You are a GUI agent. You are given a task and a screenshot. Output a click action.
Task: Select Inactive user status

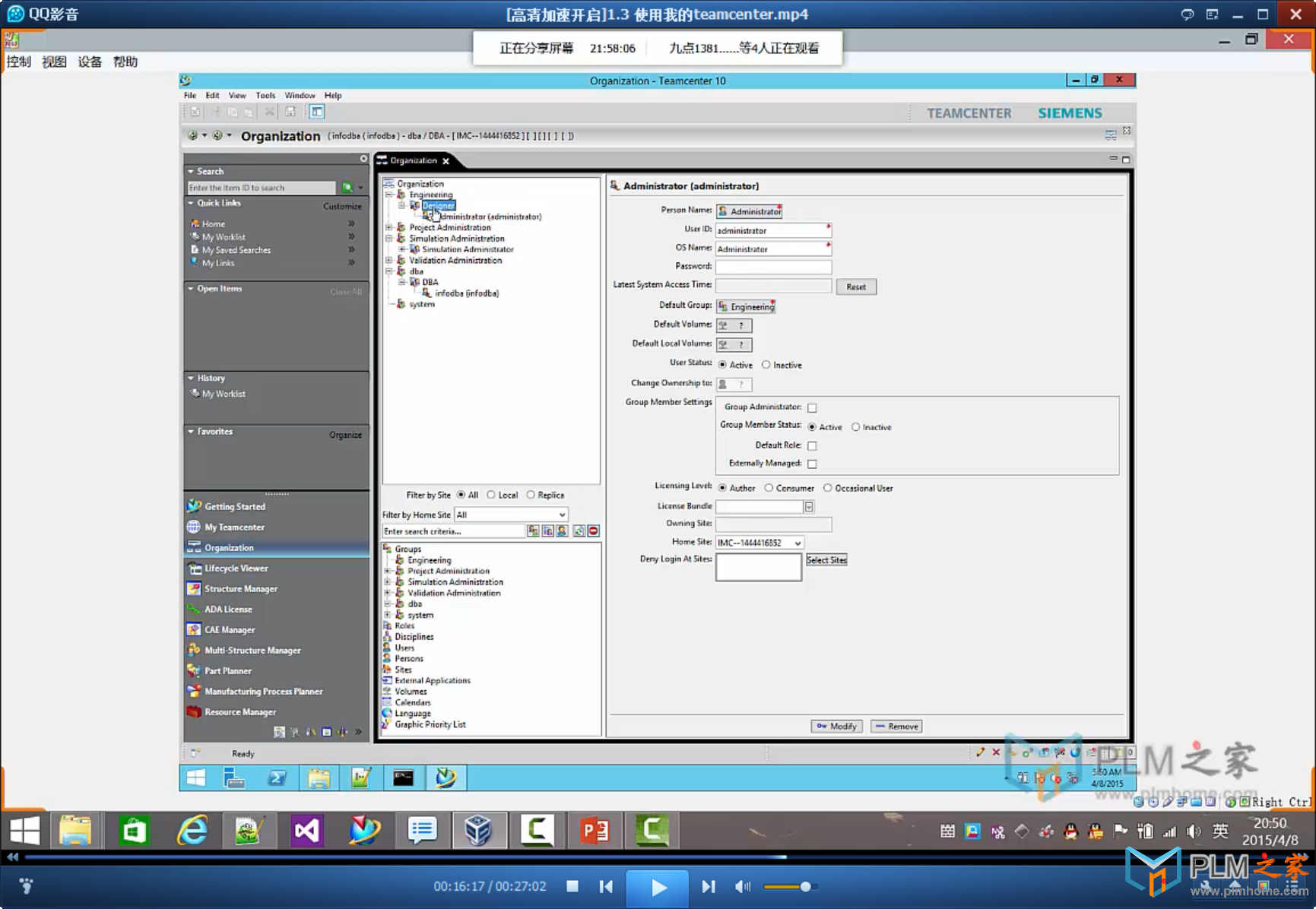pos(766,365)
